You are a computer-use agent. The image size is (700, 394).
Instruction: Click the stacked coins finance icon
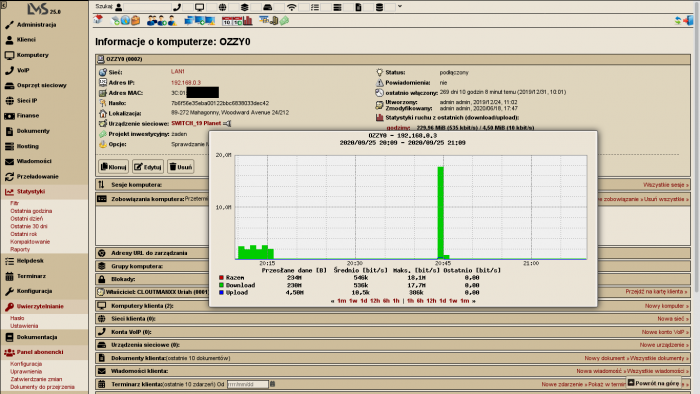point(274,21)
